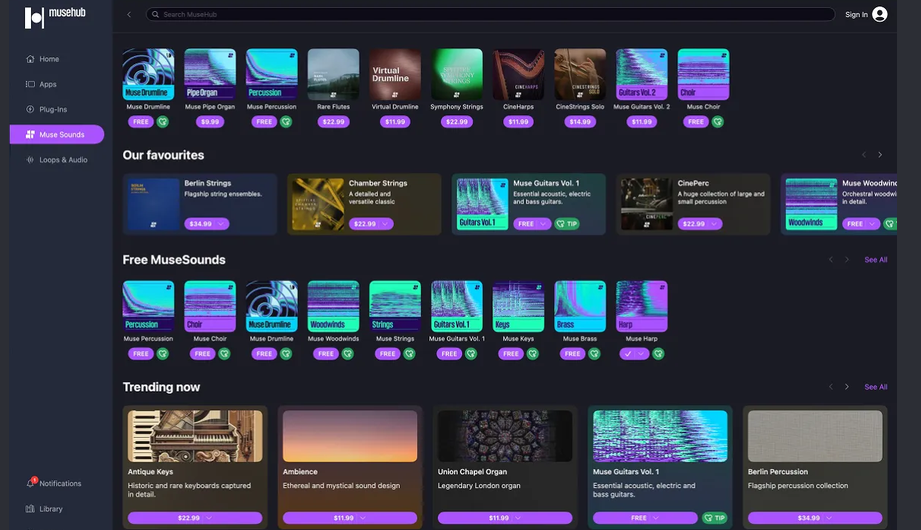Open the Plug-ins section in sidebar
The image size is (921, 530).
[46, 109]
